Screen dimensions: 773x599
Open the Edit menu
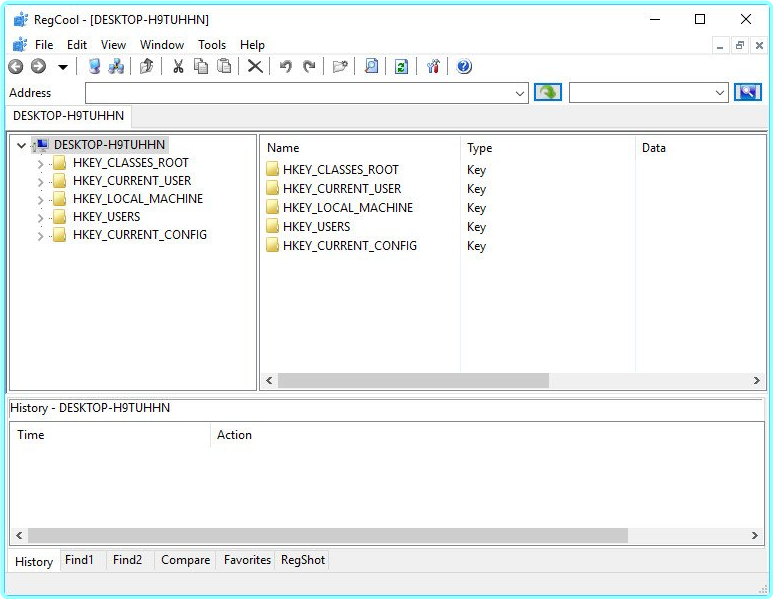[x=77, y=45]
